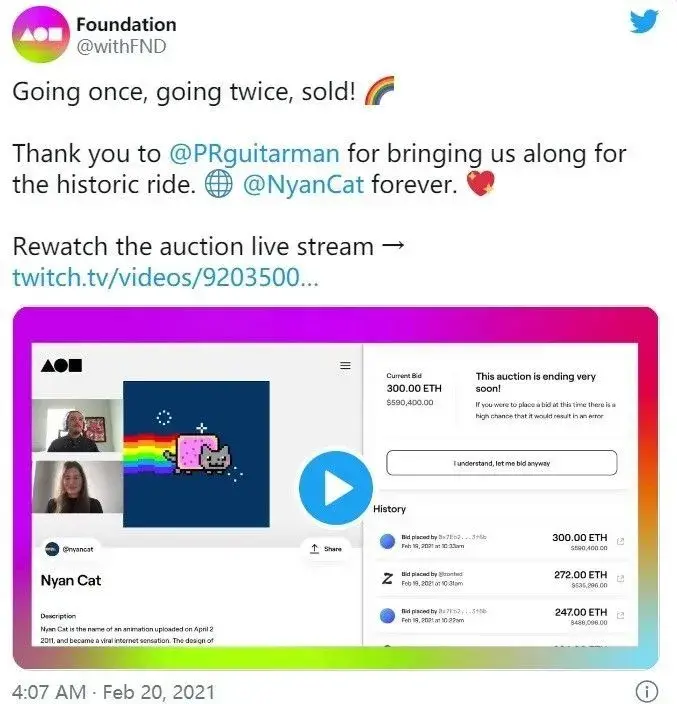Viewport: 677px width, 704px height.
Task: Open the twitch.tv video link
Action: 165,277
